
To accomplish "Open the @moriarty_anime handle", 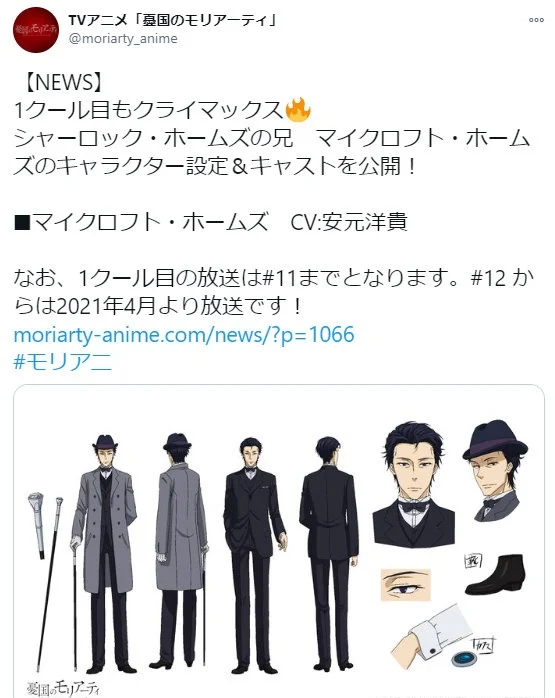I will [x=123, y=39].
